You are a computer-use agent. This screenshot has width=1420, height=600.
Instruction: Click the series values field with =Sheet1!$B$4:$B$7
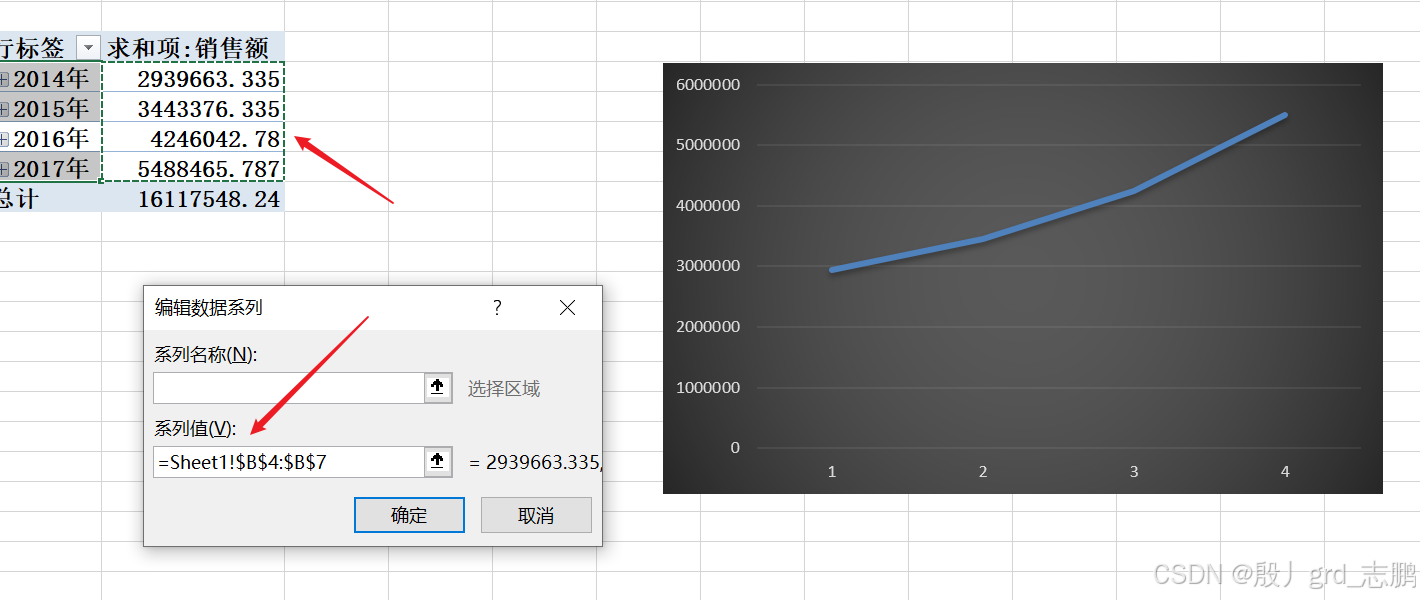pos(290,462)
